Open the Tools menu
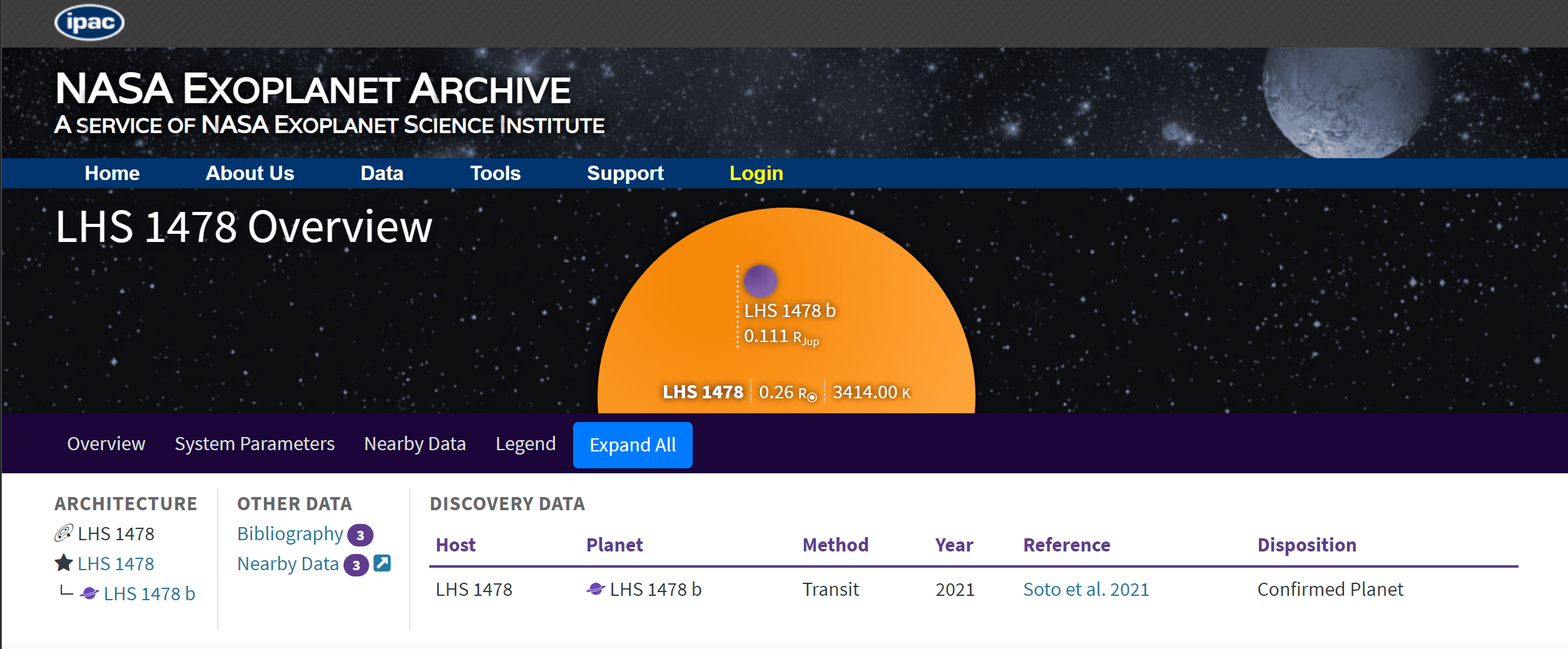Image resolution: width=1568 pixels, height=649 pixels. pos(495,173)
